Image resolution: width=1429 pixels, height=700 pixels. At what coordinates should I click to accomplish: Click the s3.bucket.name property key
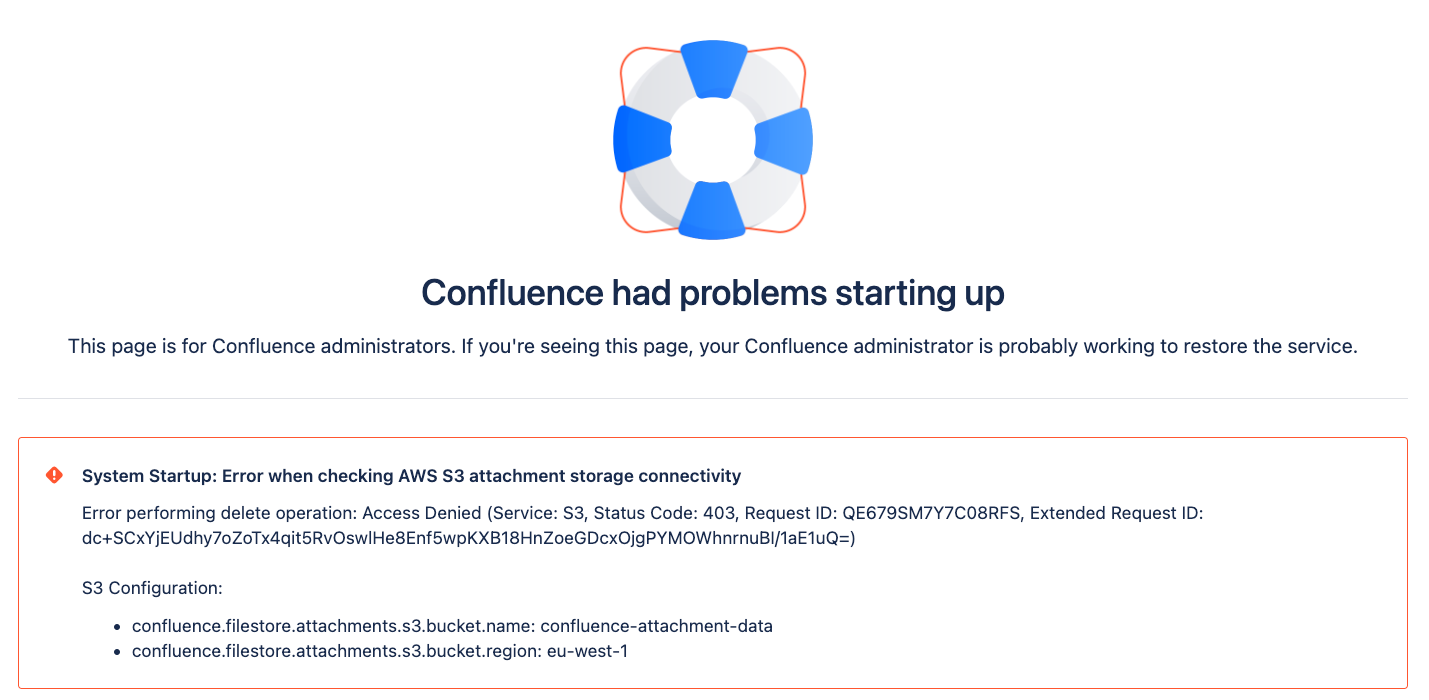pos(333,627)
